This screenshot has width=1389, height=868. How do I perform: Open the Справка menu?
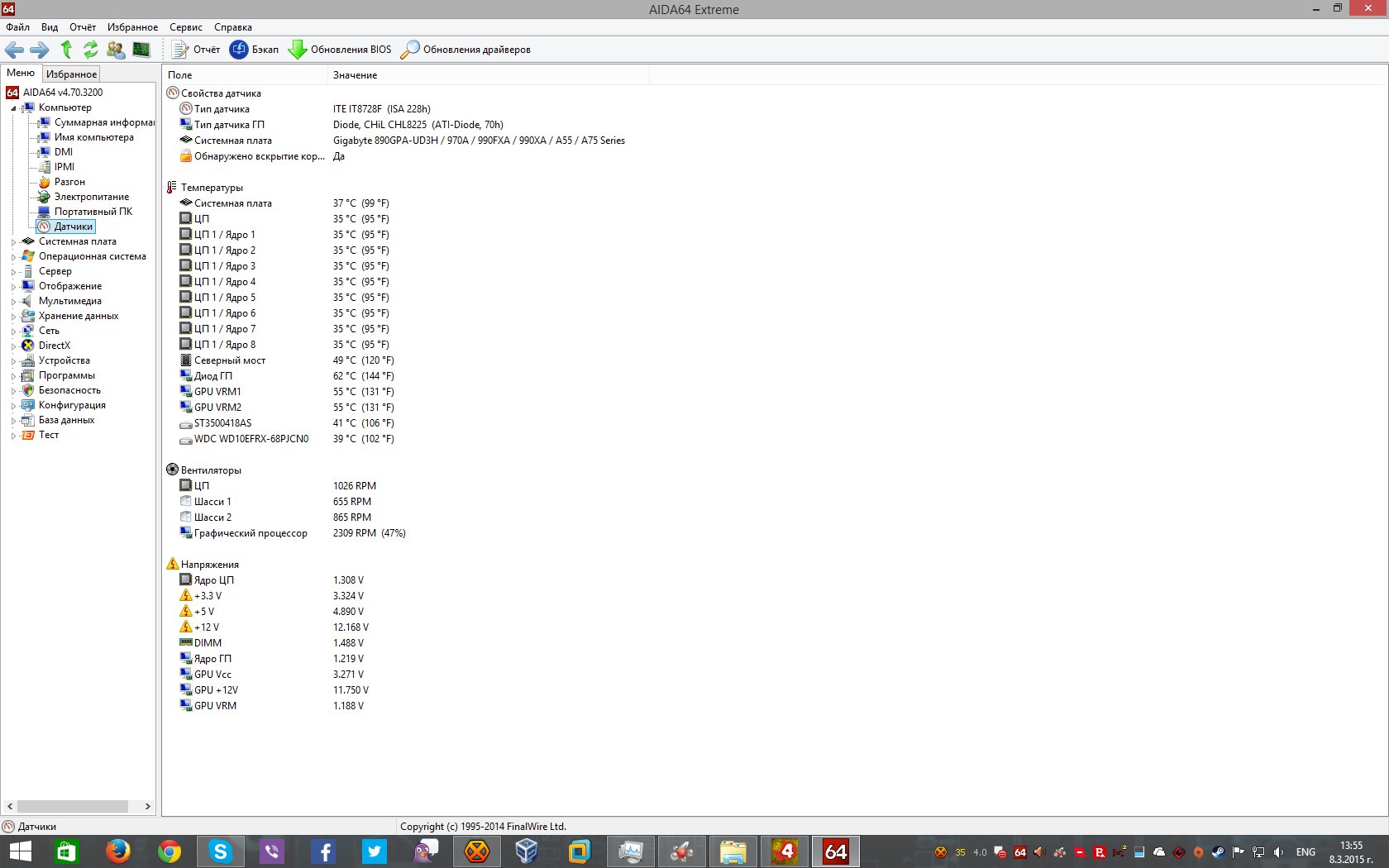pyautogui.click(x=233, y=27)
